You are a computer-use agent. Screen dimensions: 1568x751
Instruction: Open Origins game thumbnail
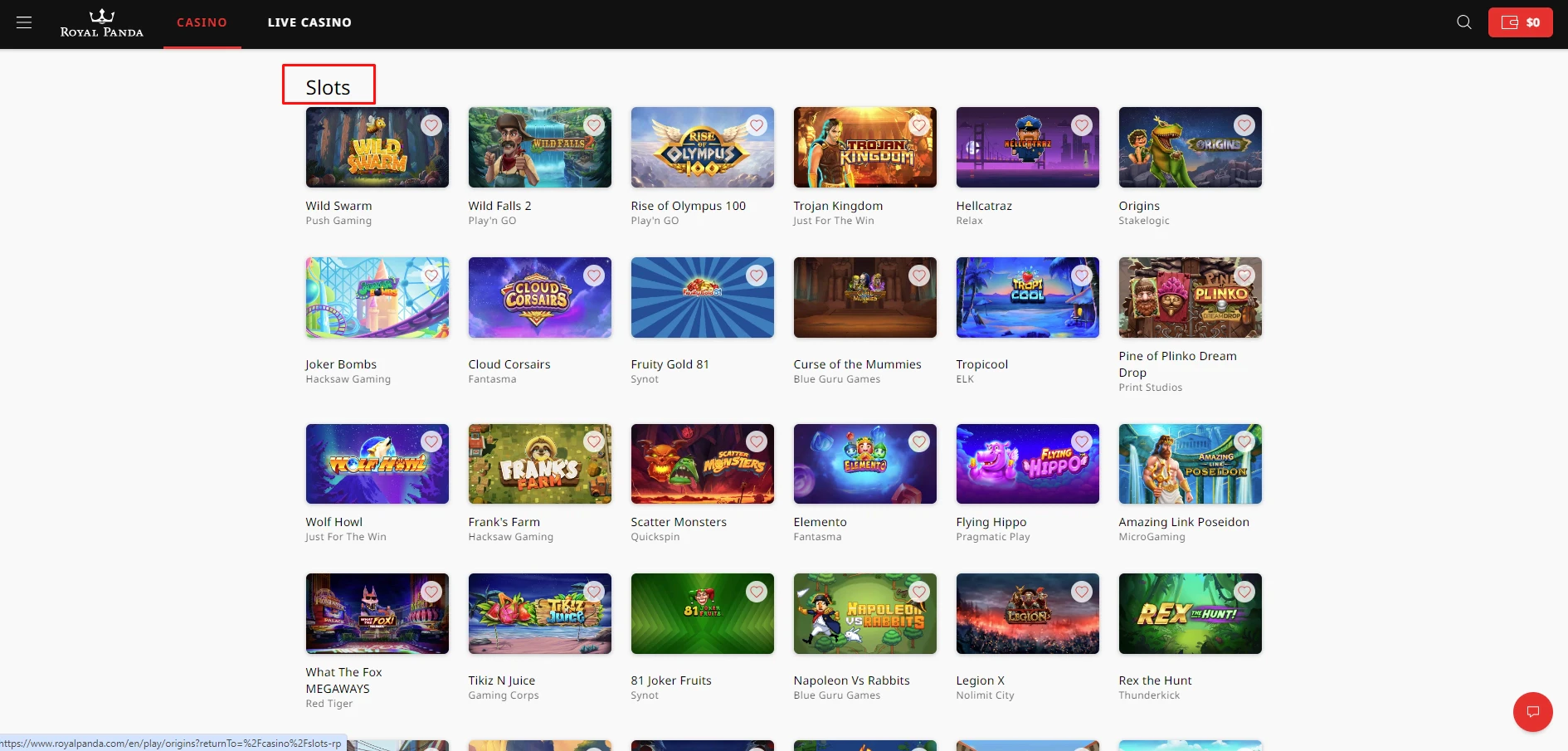point(1191,147)
